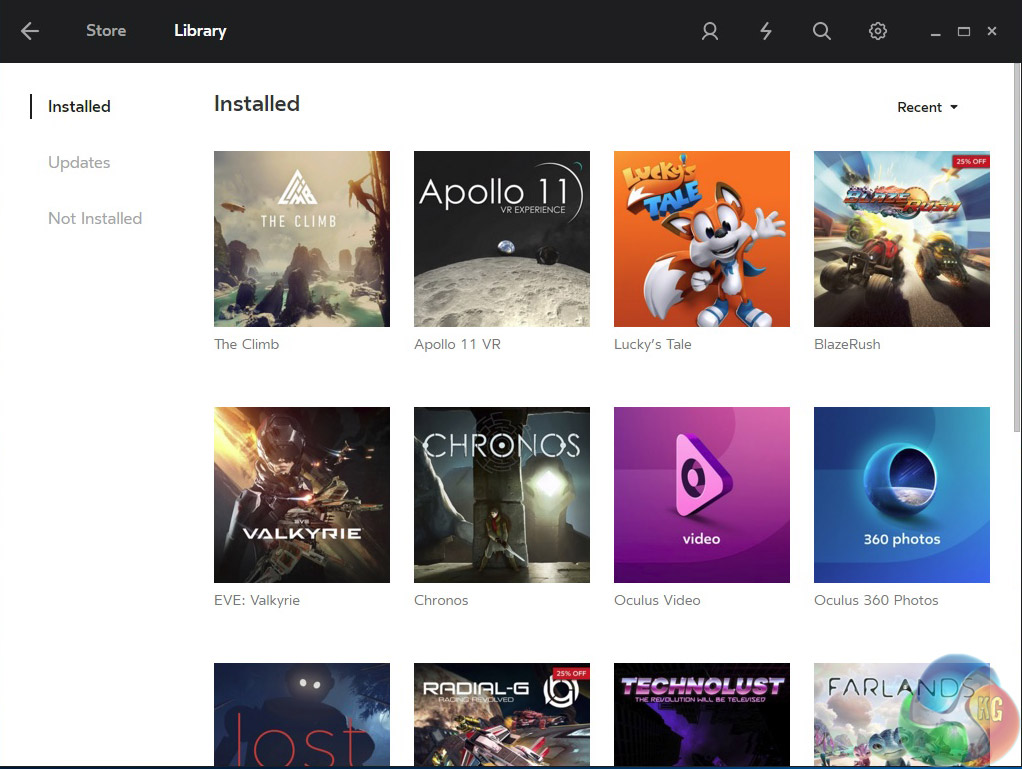Image resolution: width=1022 pixels, height=769 pixels.
Task: Click the 'The Climb' title text
Action: [246, 344]
